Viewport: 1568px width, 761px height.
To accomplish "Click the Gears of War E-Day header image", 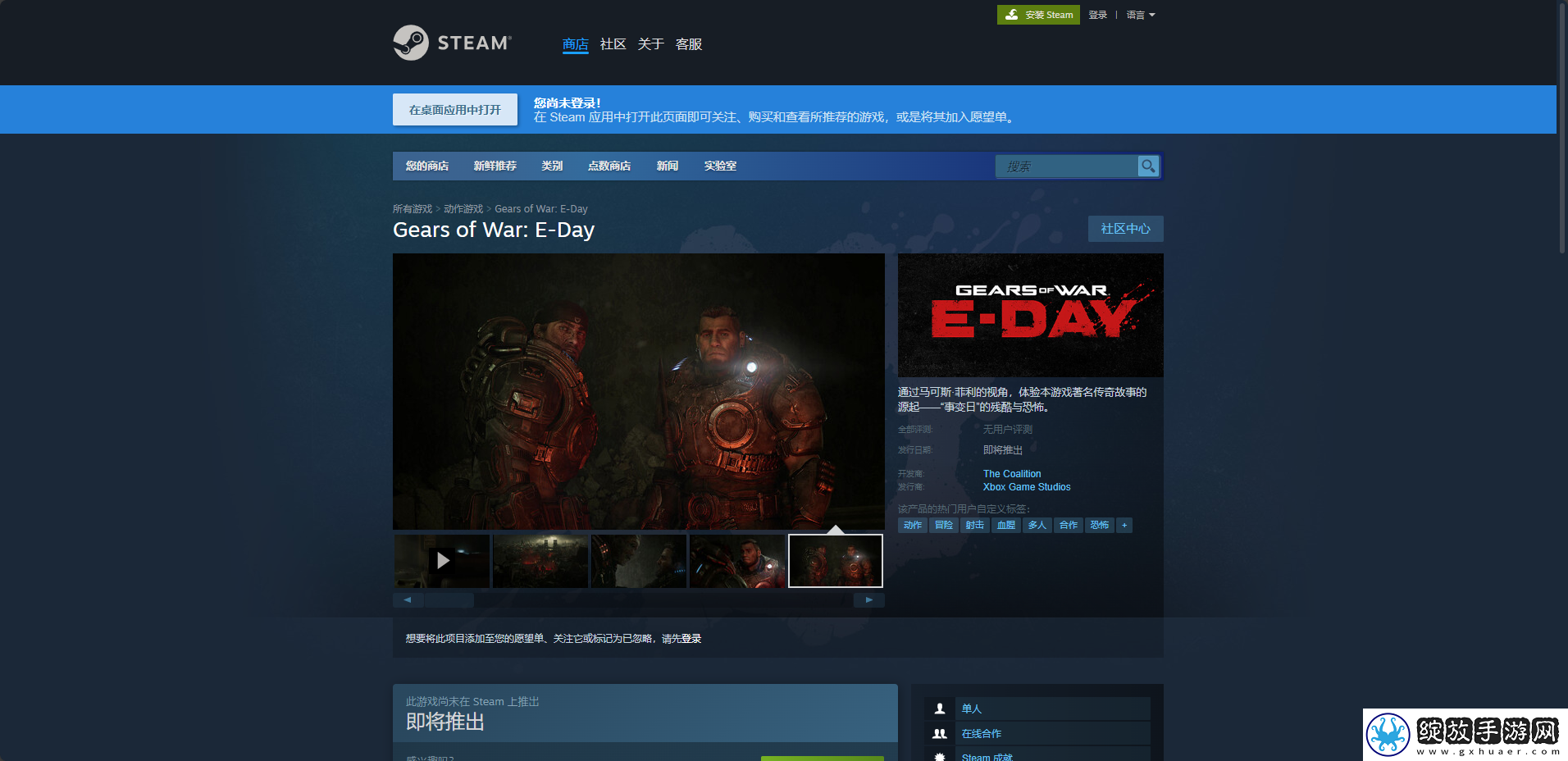I will pos(1031,315).
